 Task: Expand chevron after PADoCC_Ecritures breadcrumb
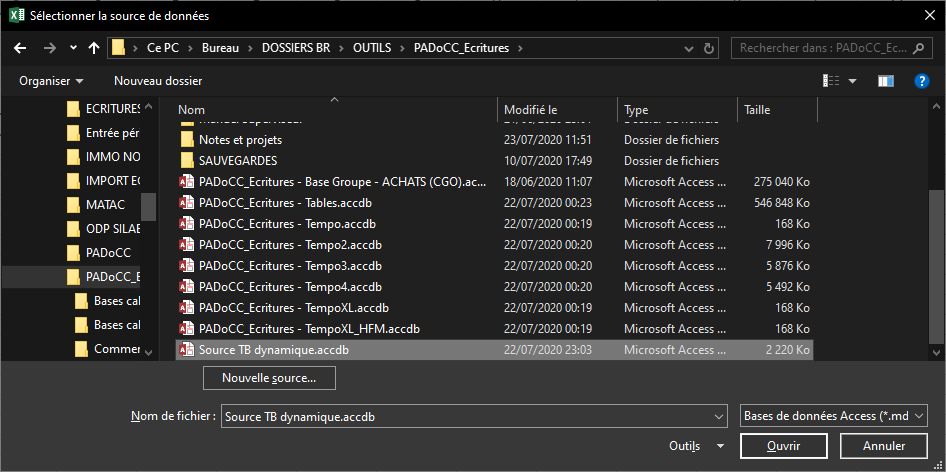coord(521,48)
